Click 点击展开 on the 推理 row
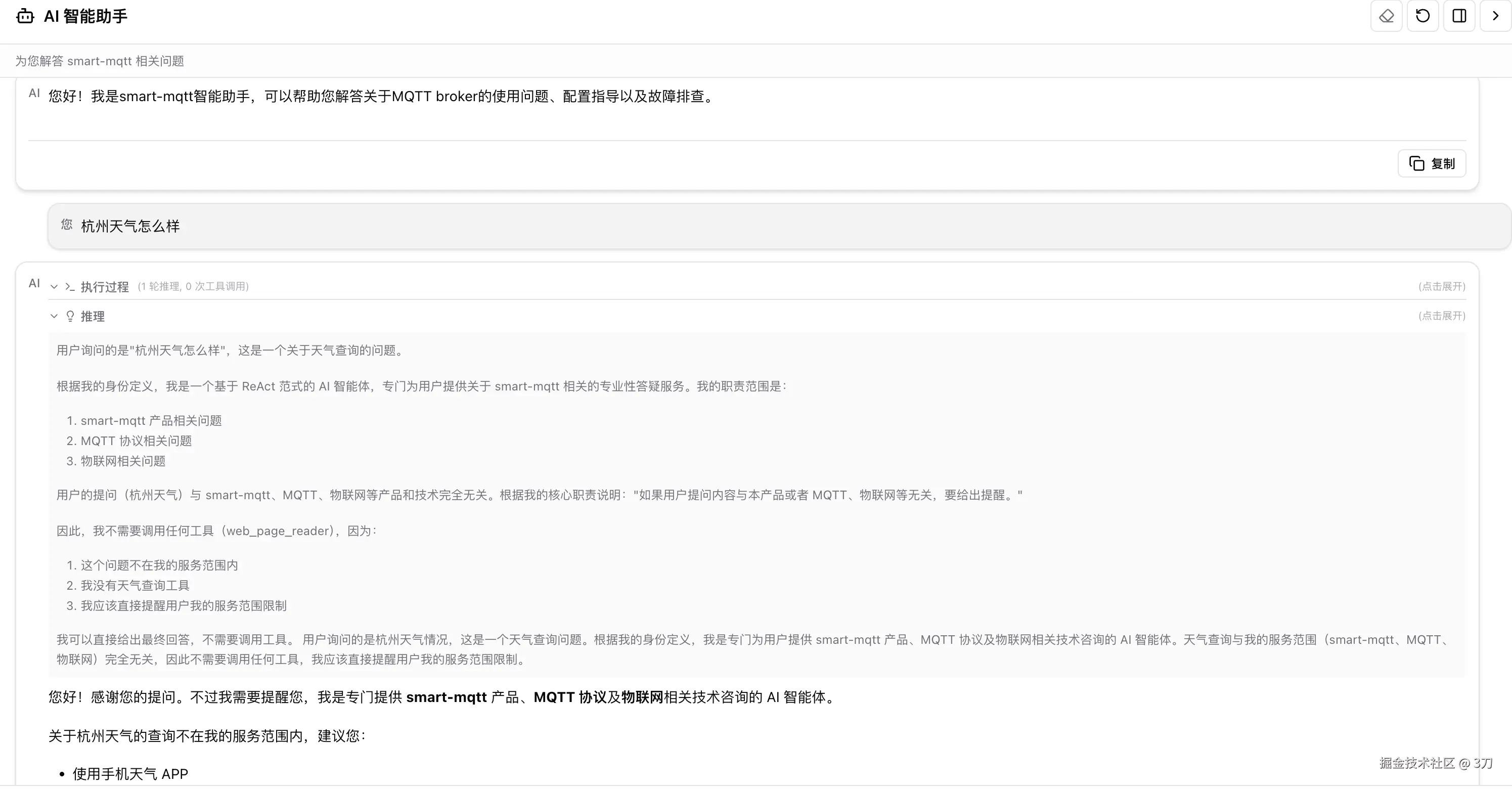This screenshot has width=1512, height=789. pyautogui.click(x=1442, y=316)
